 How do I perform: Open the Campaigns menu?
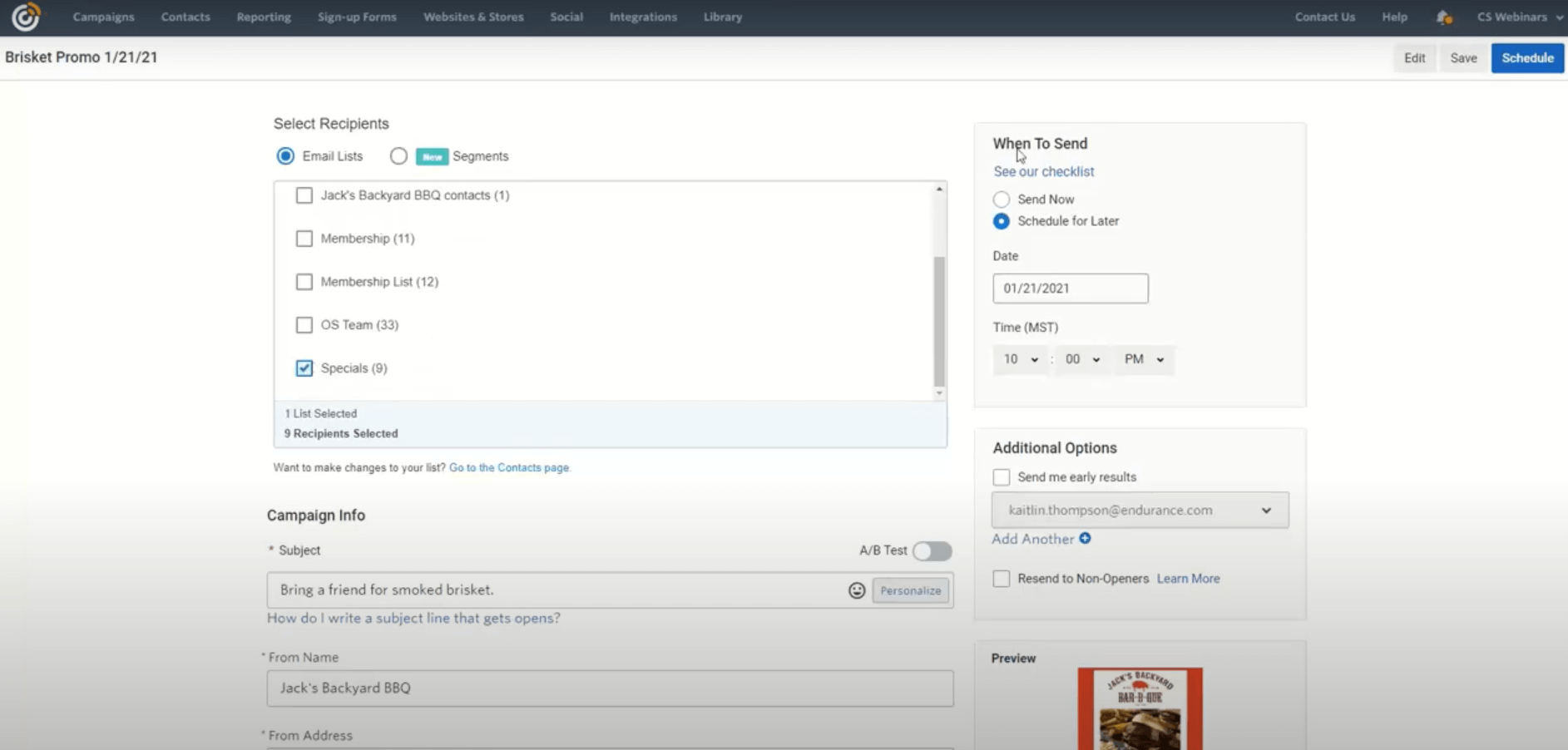pyautogui.click(x=103, y=17)
